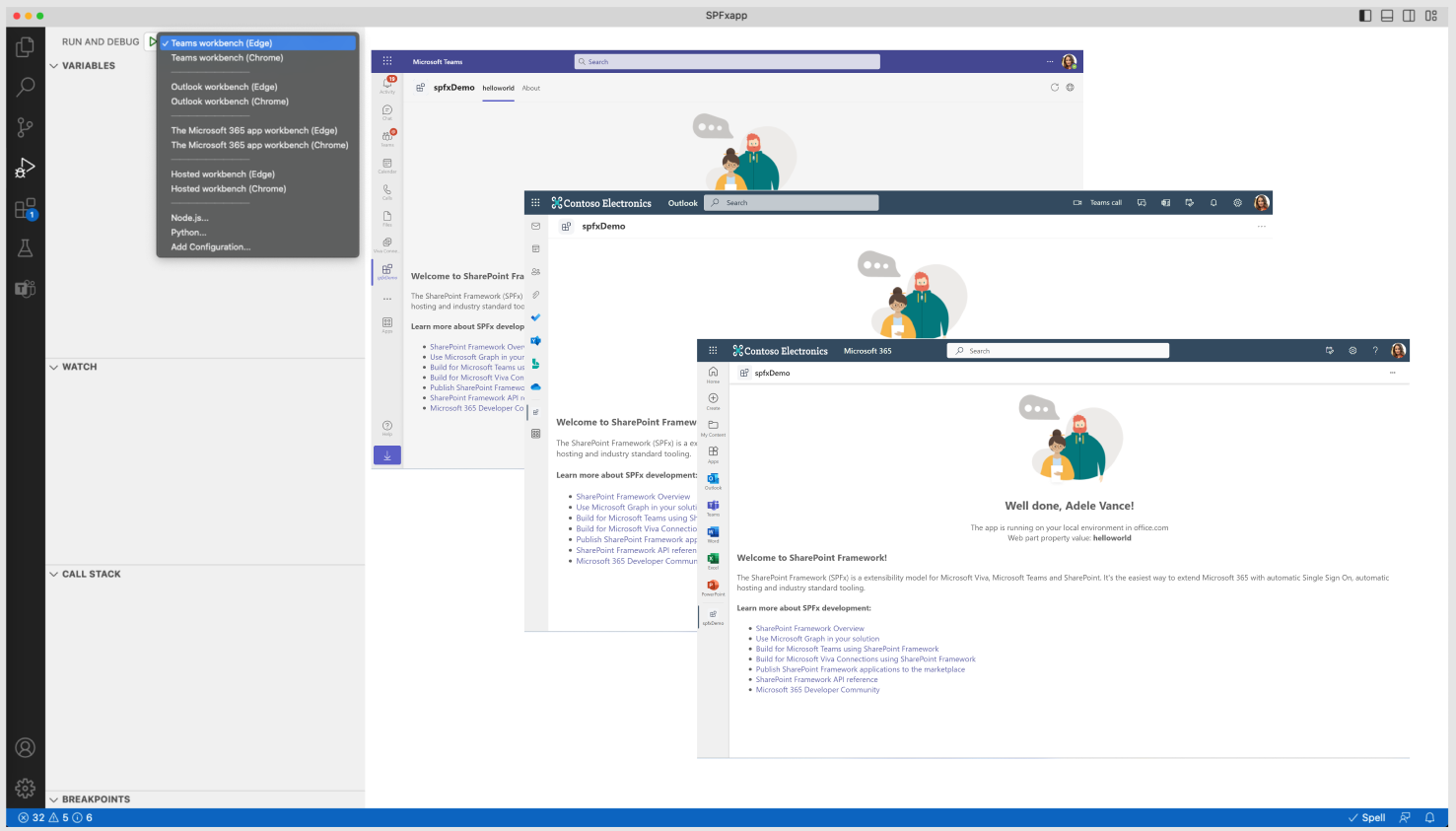The image size is (1456, 831).
Task: Open the Search view in the activity bar
Action: click(x=26, y=87)
